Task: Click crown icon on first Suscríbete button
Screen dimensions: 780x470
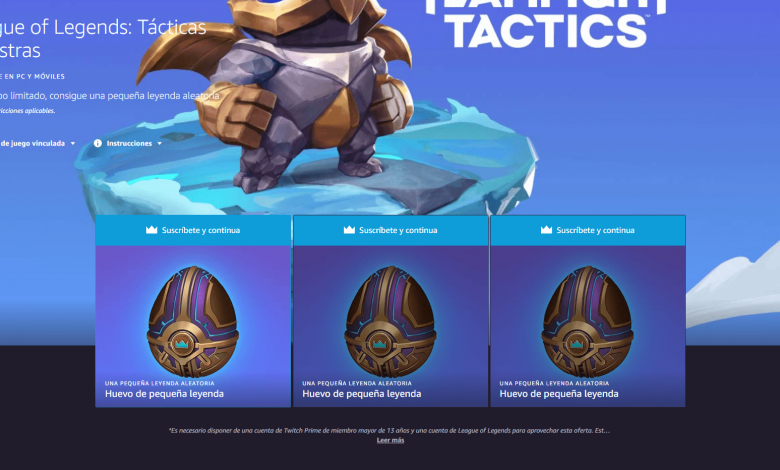Action: (151, 230)
